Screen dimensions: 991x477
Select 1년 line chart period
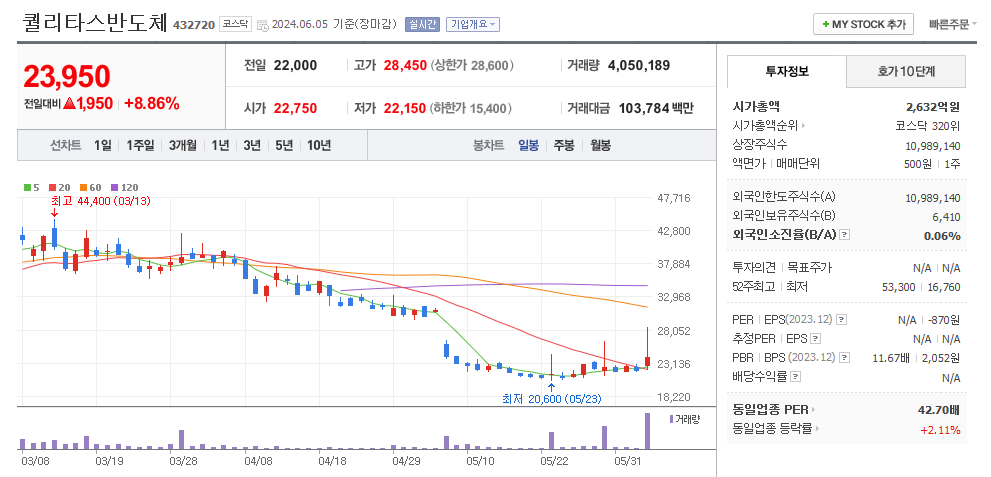tap(221, 145)
